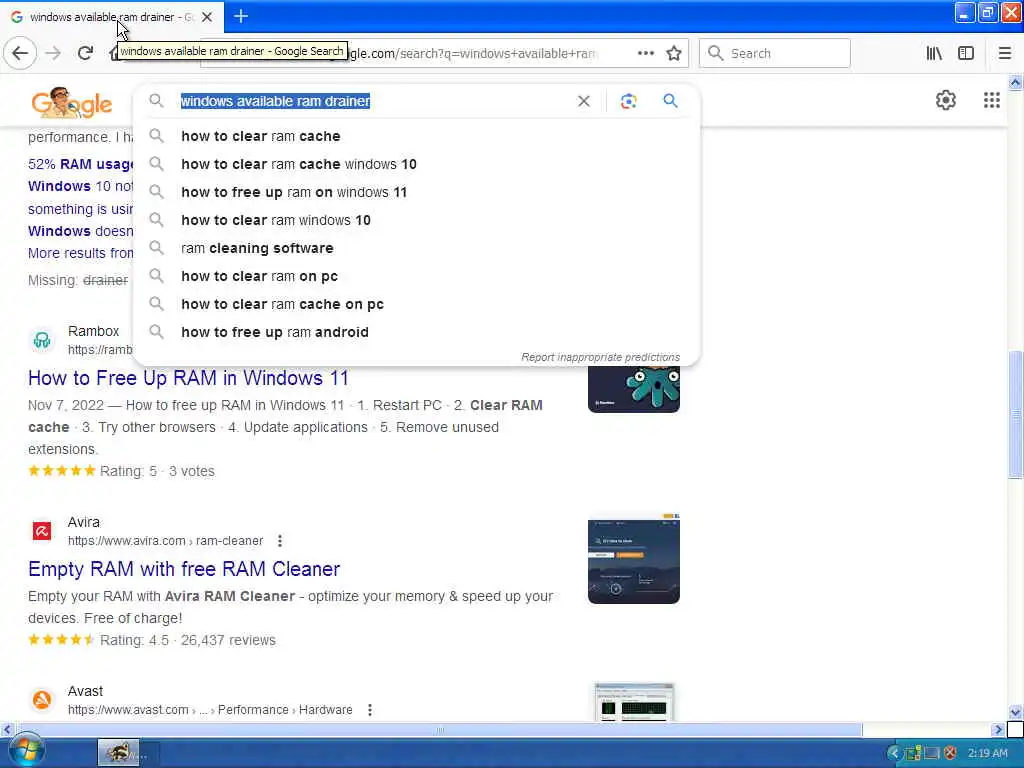Viewport: 1024px width, 768px height.
Task: Click the blue magnifier search button
Action: [x=671, y=101]
